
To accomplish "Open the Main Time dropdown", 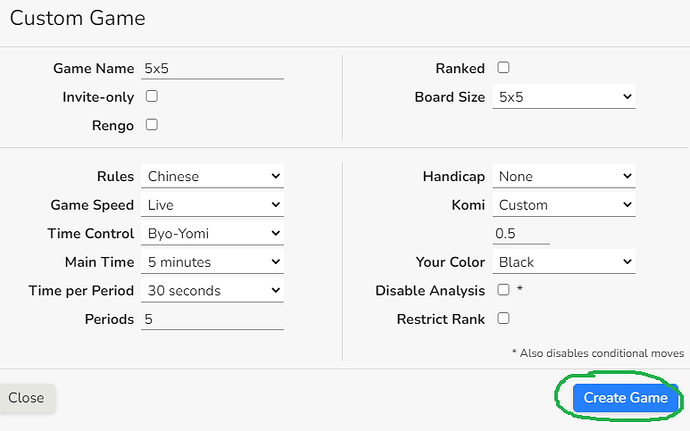I will 212,262.
